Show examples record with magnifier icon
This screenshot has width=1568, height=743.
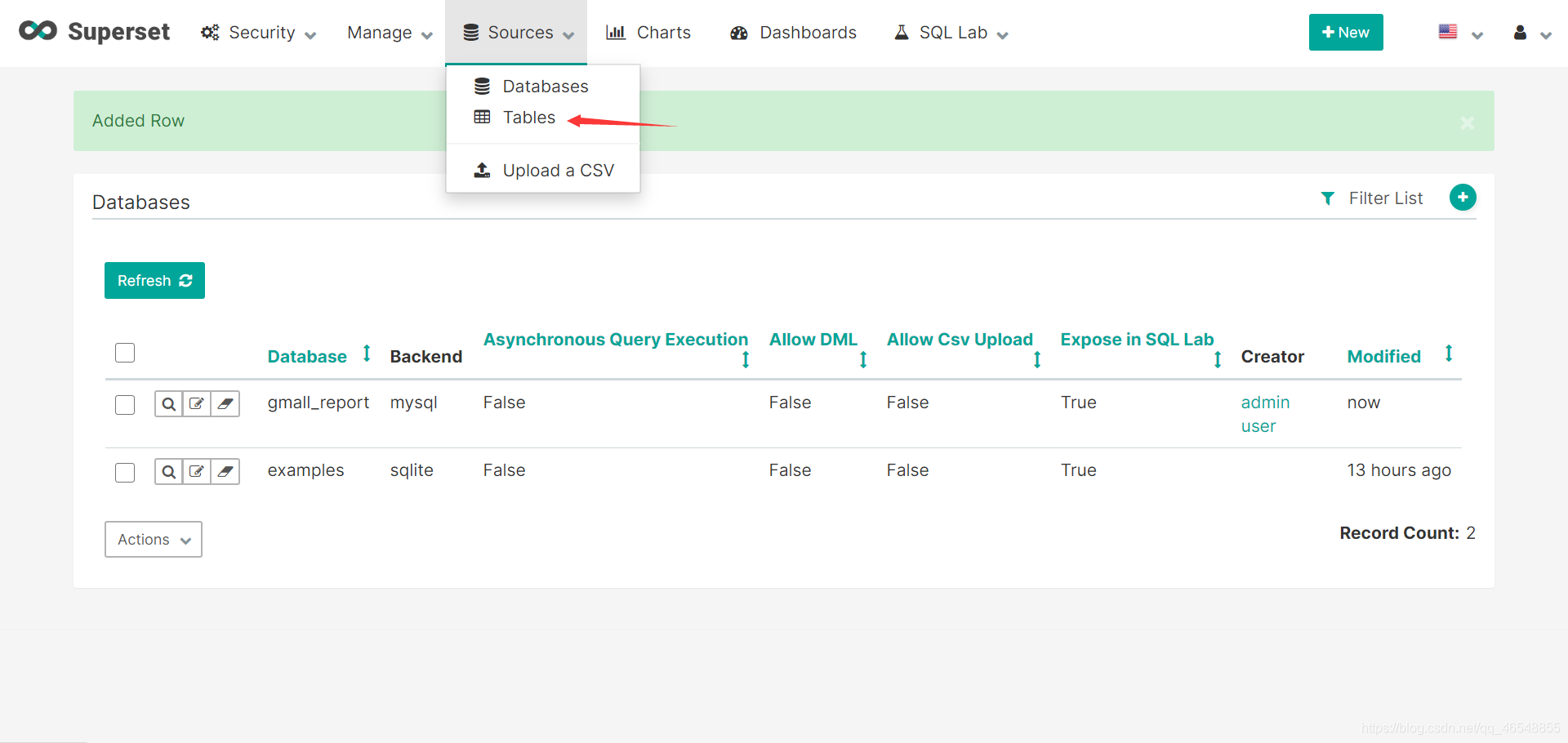coord(168,471)
